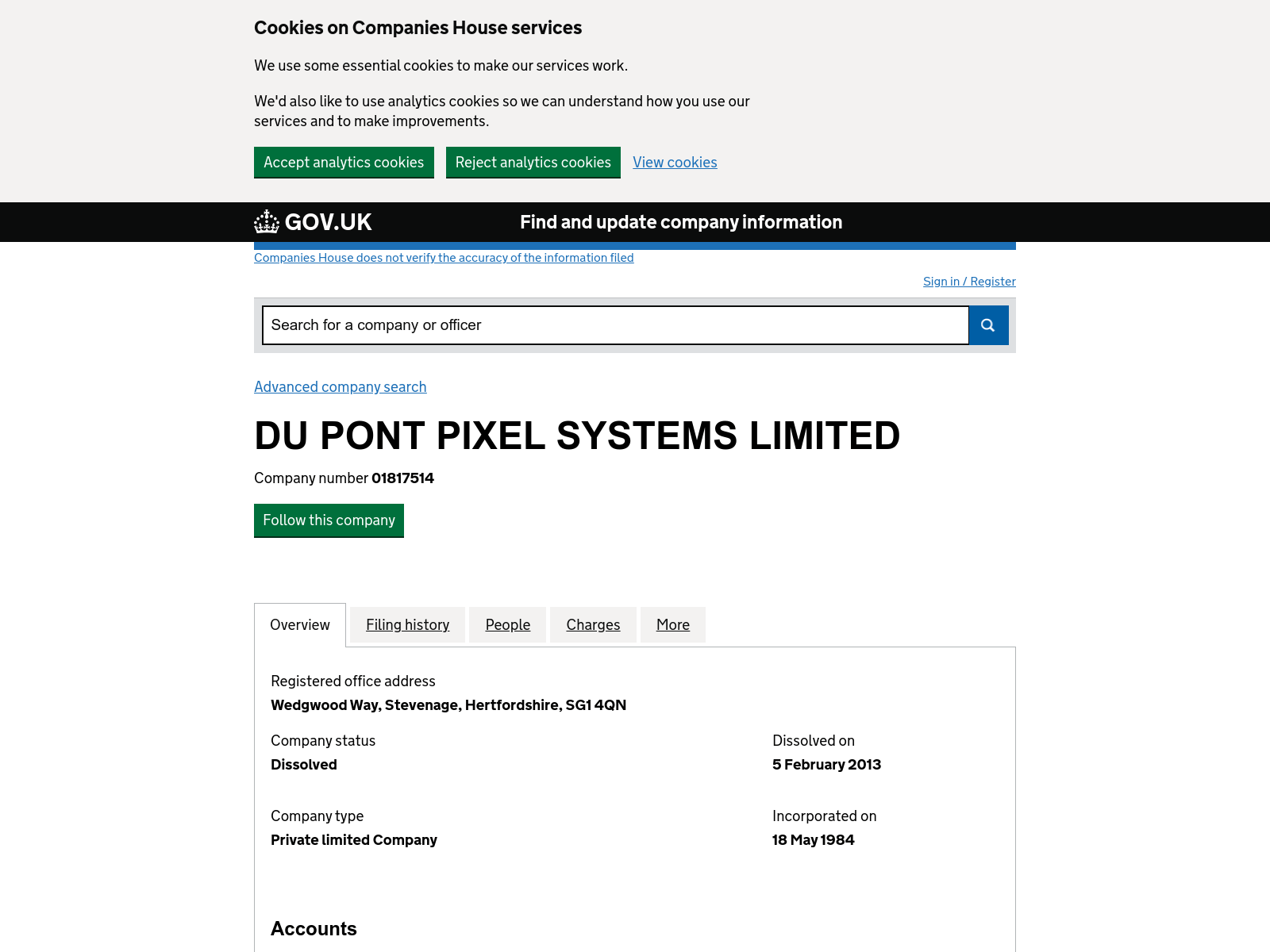Open Advanced company search

tap(341, 386)
